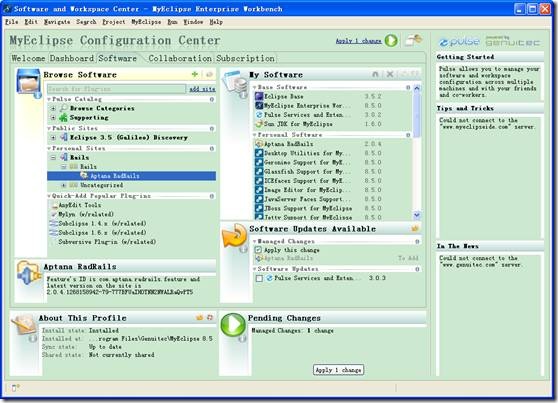
Task: Switch to the Dashboard tab
Action: pyautogui.click(x=72, y=58)
